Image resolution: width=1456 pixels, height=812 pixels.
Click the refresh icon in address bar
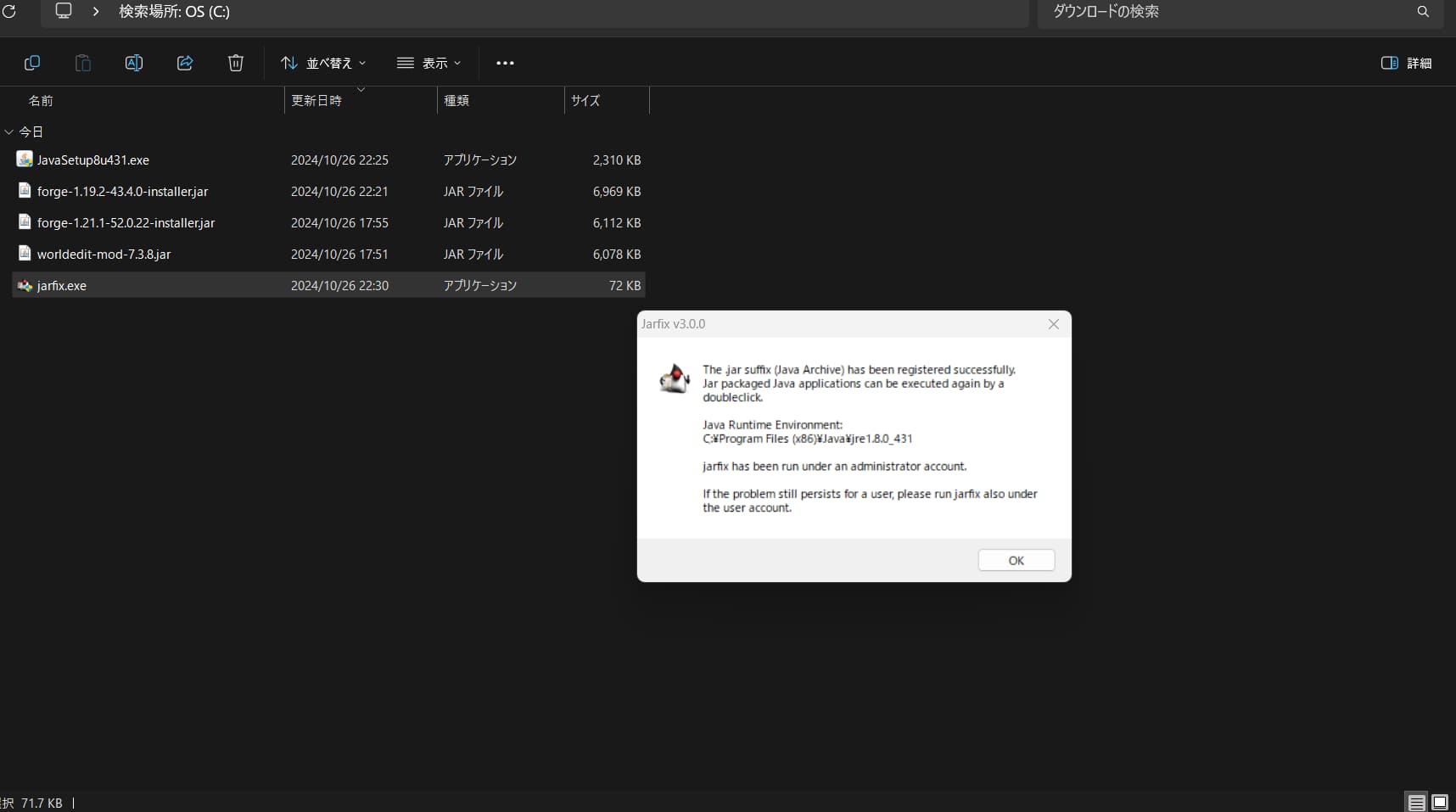[9, 12]
